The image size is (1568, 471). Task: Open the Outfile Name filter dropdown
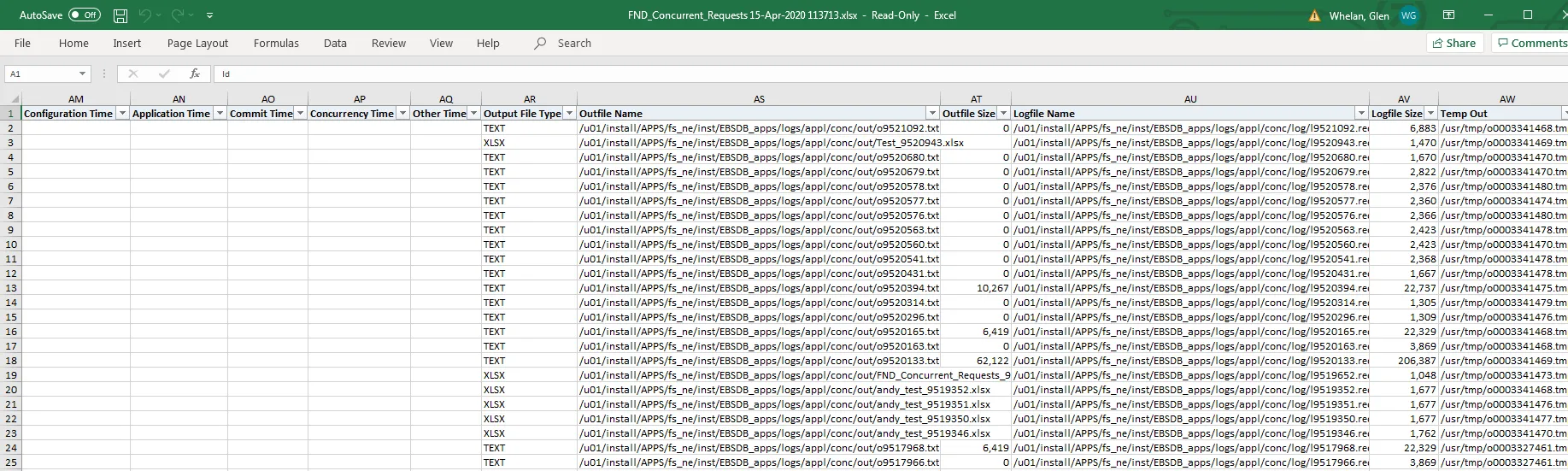coord(932,114)
